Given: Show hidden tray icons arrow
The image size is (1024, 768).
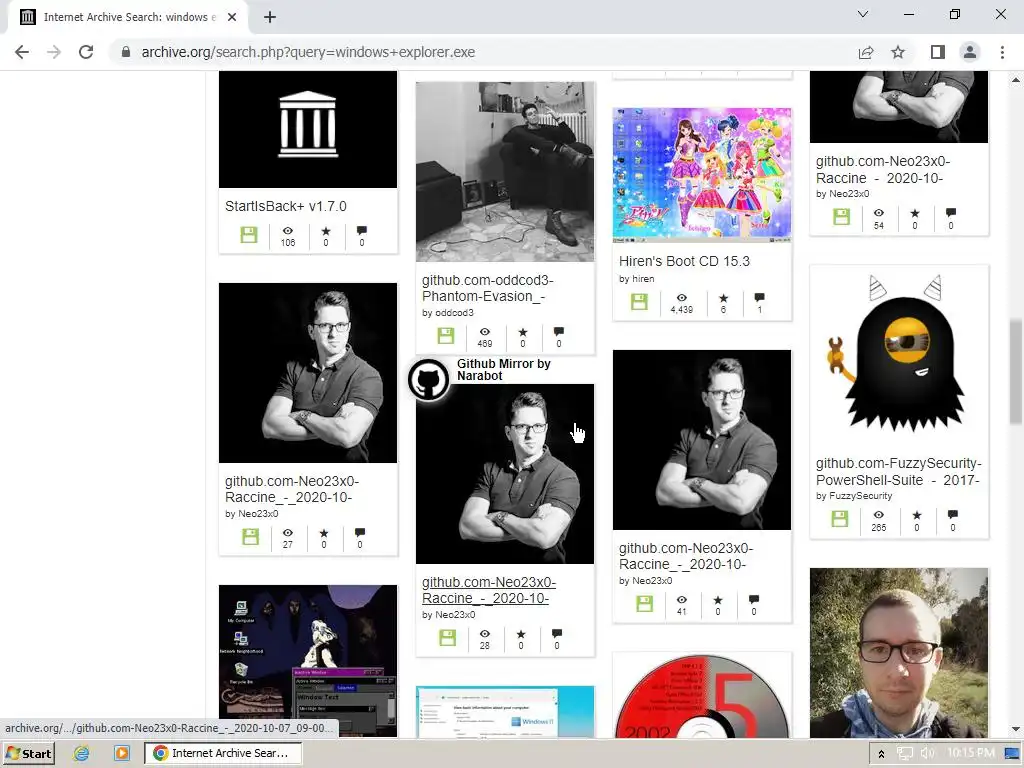Looking at the screenshot, I should 881,754.
